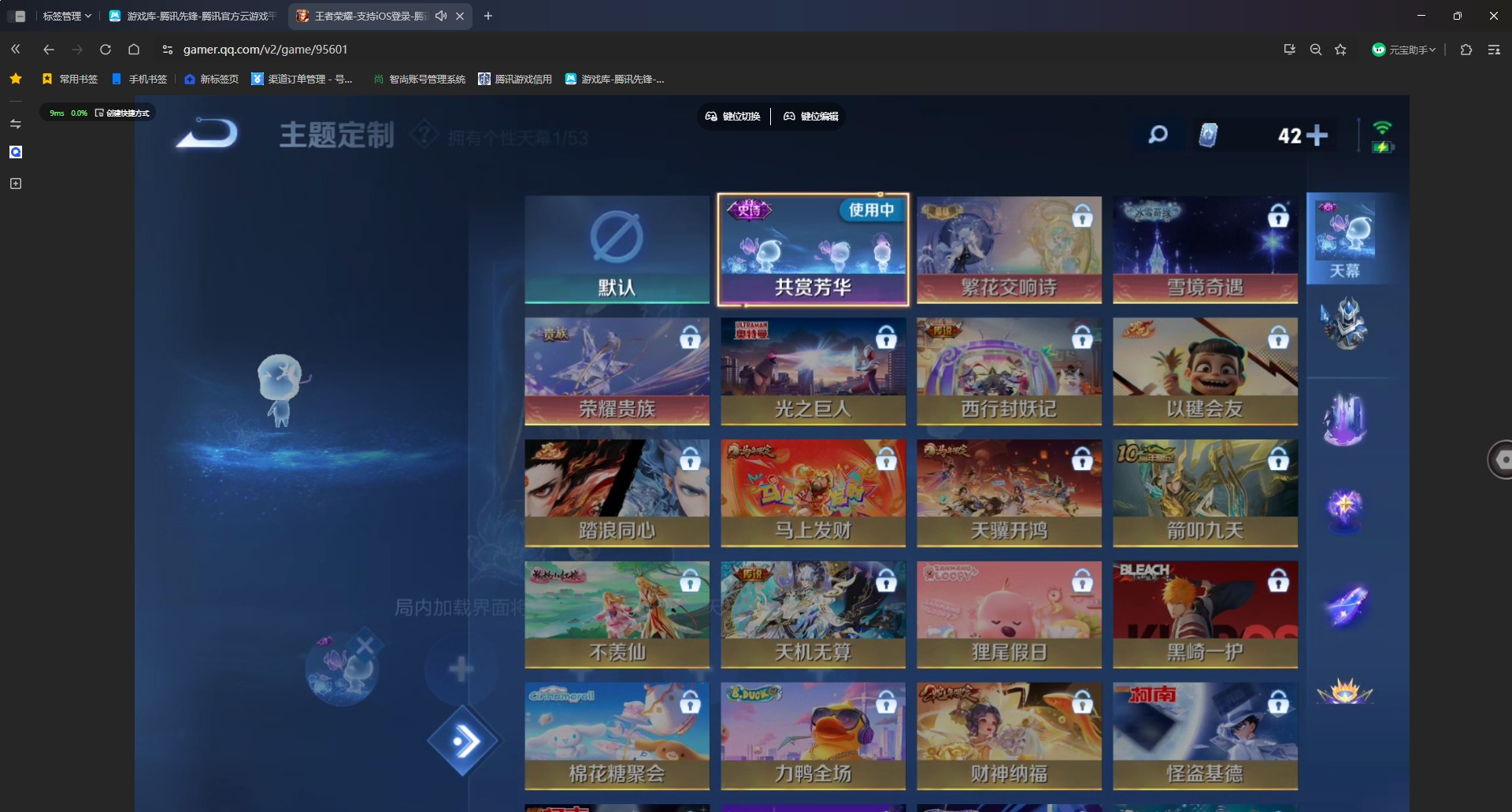The width and height of the screenshot is (1512, 812).
Task: Click the game back arrow icon
Action: coord(207,133)
